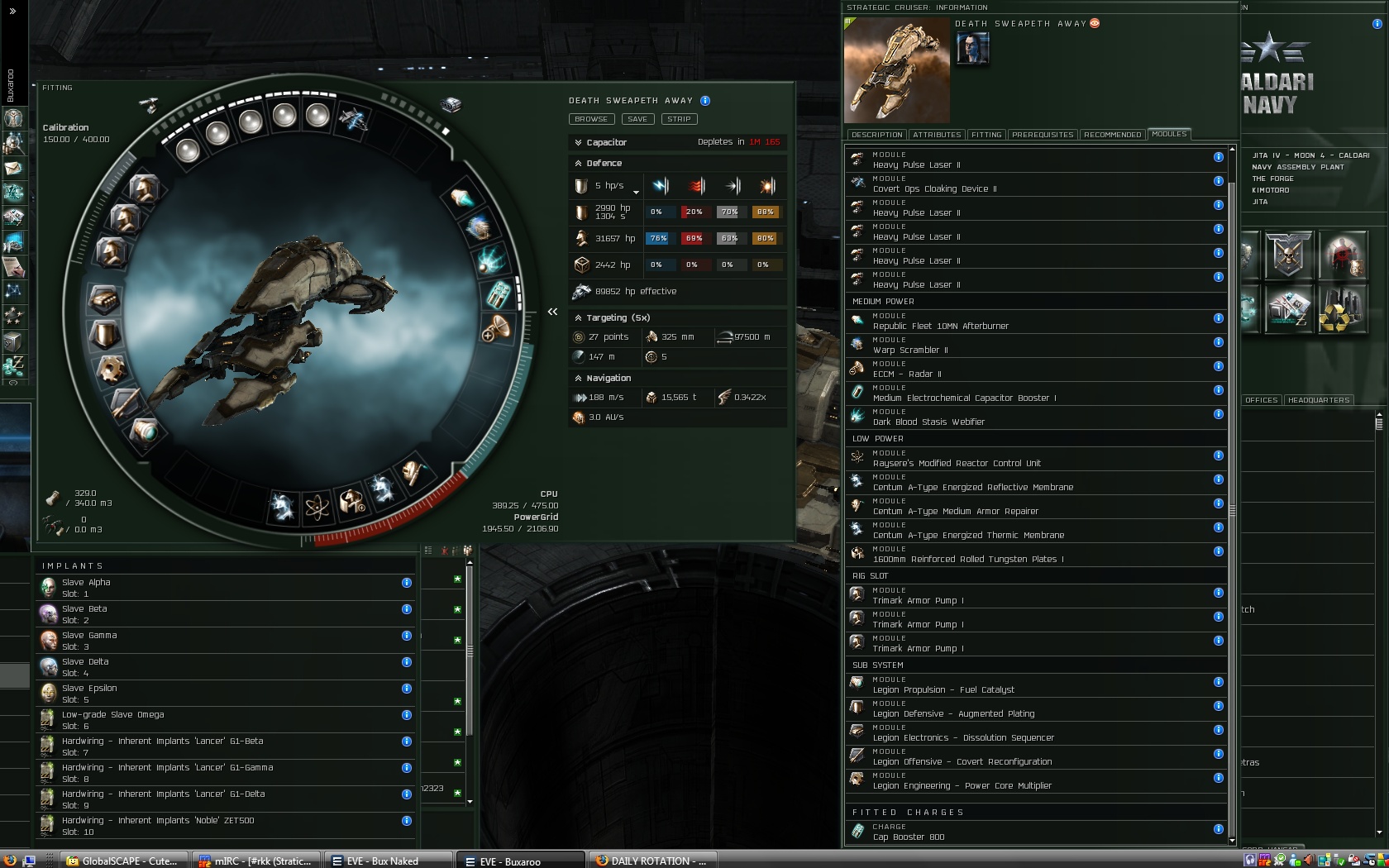Click the Covert Ops Cloaking Device slot in fitting wheel
Viewport: 1389px width, 868px height.
(353, 119)
